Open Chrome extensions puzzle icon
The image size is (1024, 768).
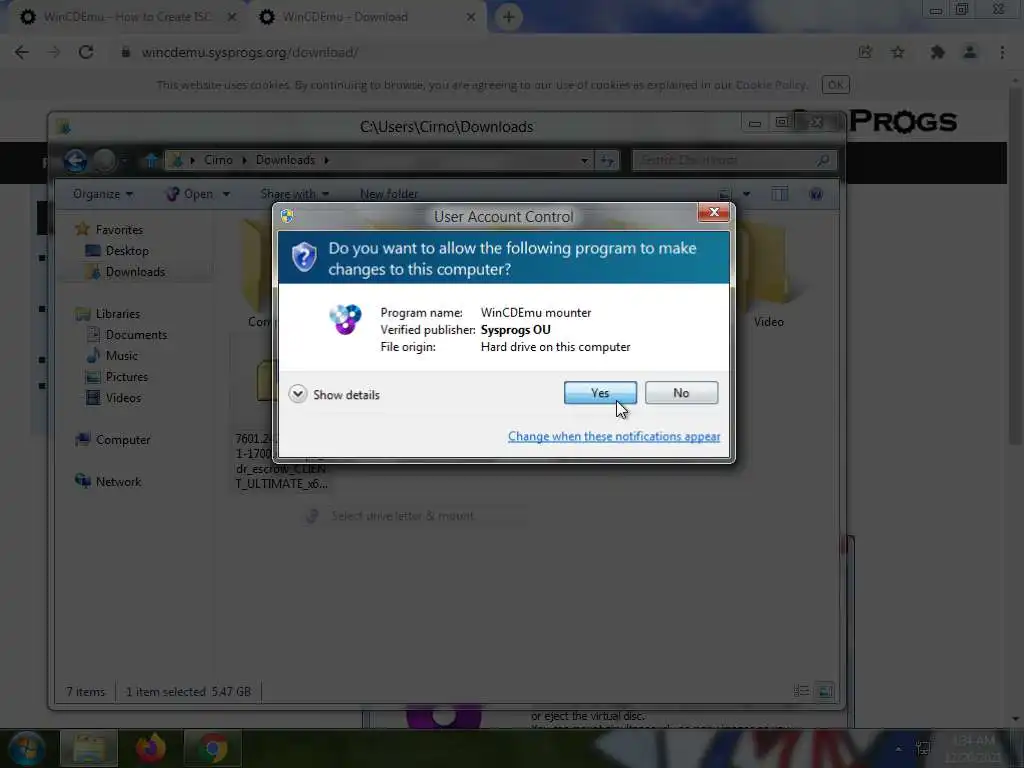click(937, 52)
